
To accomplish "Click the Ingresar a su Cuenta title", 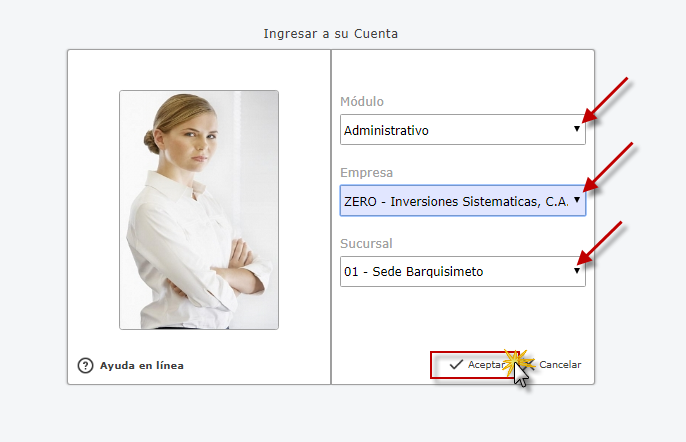I will [x=331, y=33].
